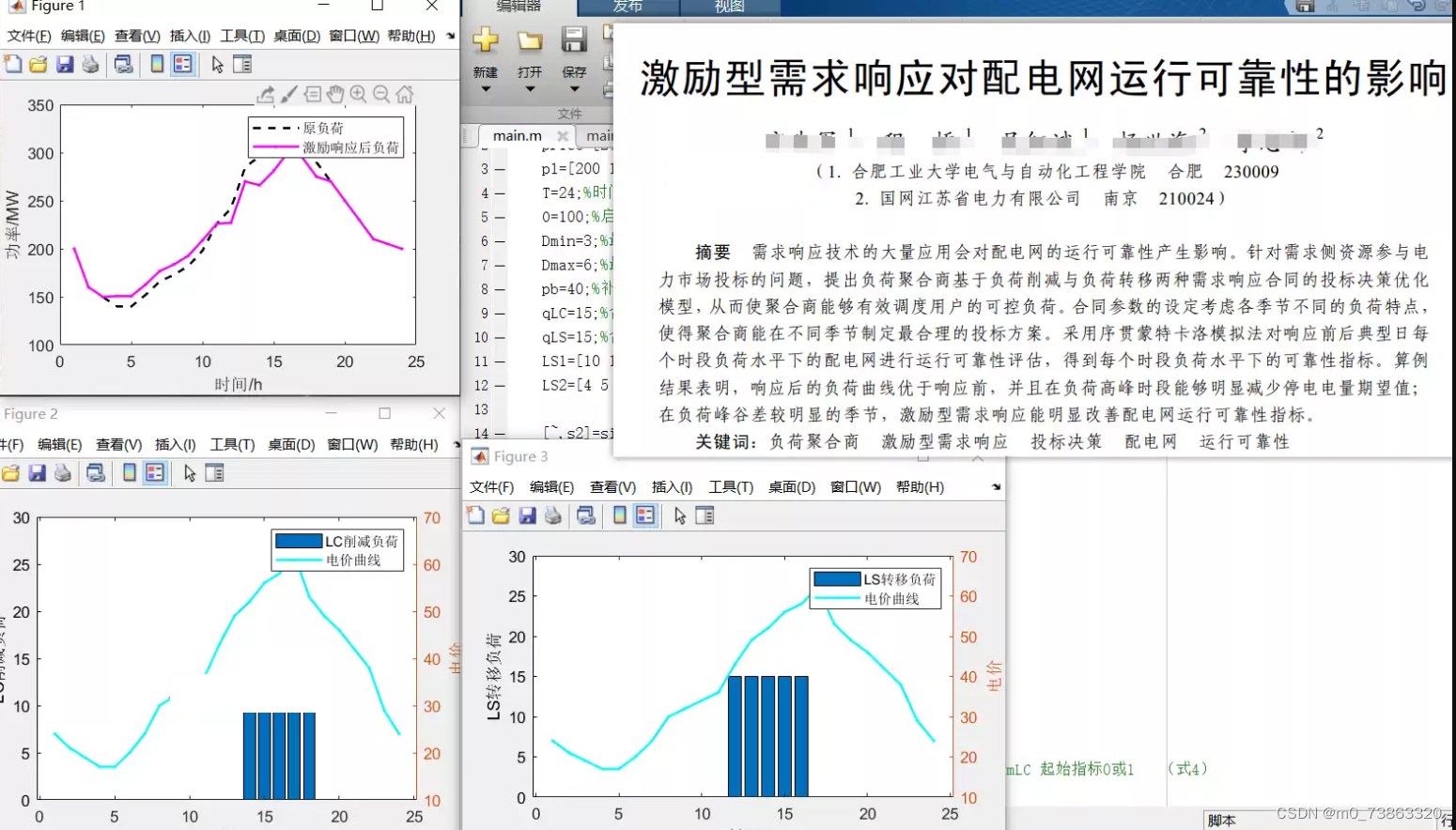1456x830 pixels.
Task: Click New Figure icon in Figure 3 toolbar
Action: click(x=476, y=515)
